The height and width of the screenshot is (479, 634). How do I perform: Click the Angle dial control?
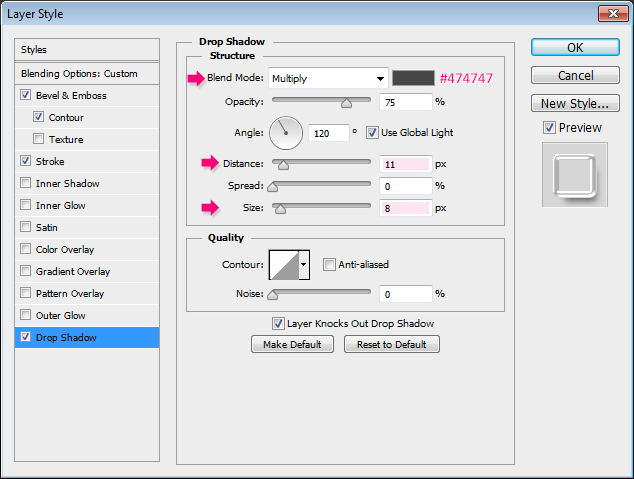click(x=286, y=133)
